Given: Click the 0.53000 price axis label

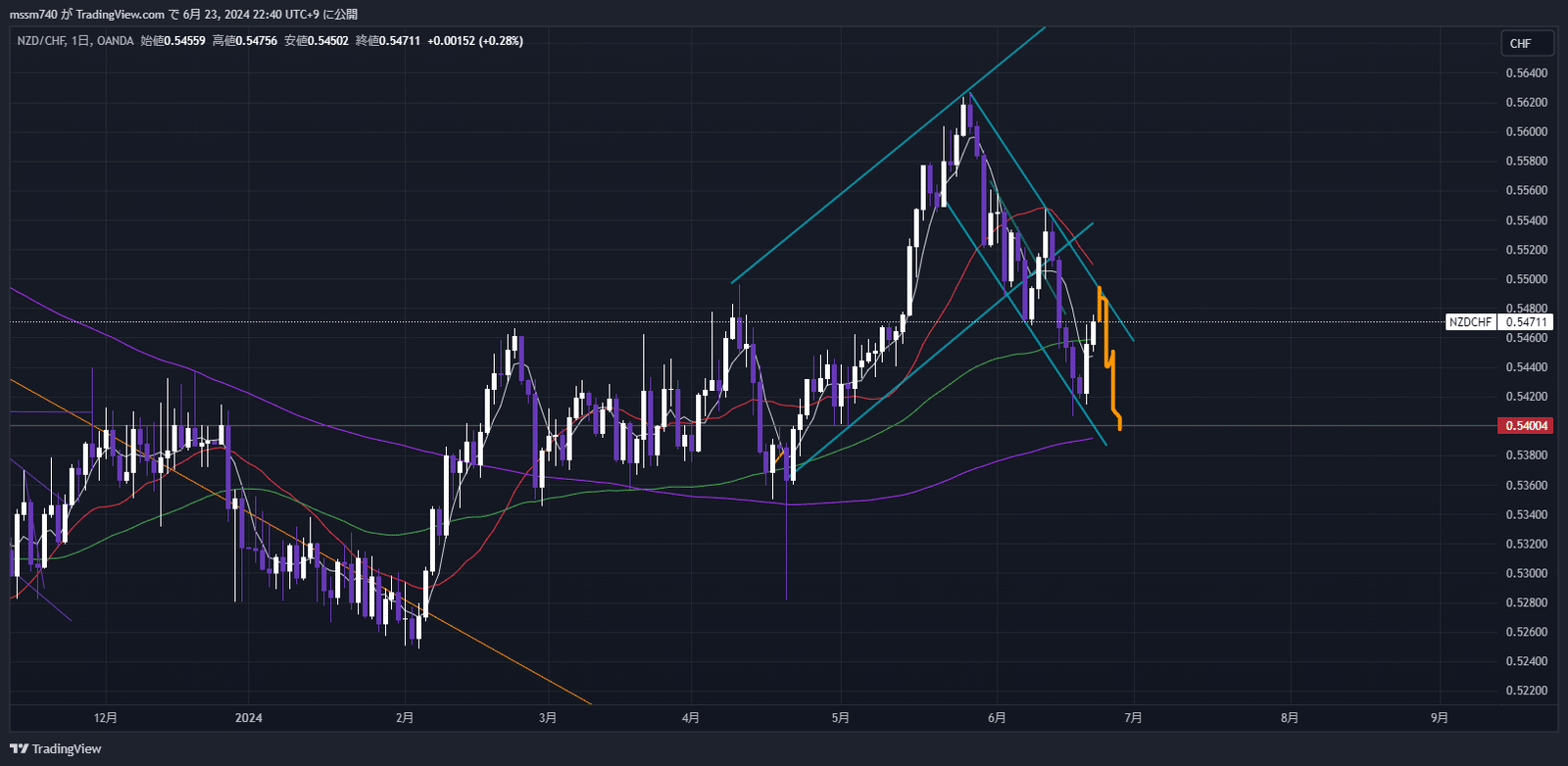Looking at the screenshot, I should point(1526,573).
